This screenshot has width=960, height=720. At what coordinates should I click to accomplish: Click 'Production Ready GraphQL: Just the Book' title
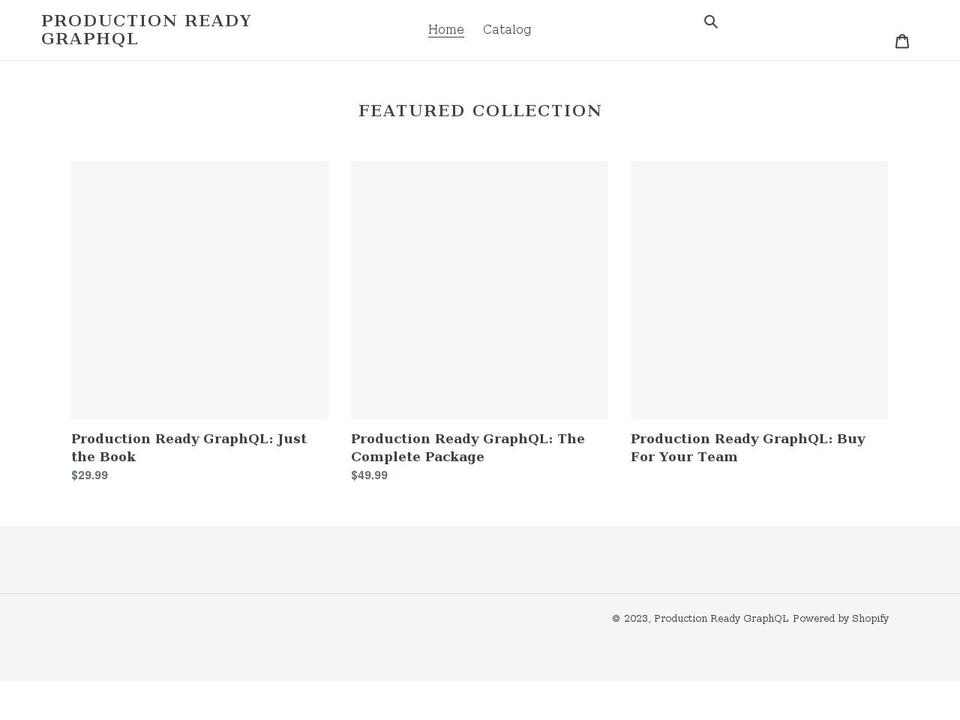[189, 448]
